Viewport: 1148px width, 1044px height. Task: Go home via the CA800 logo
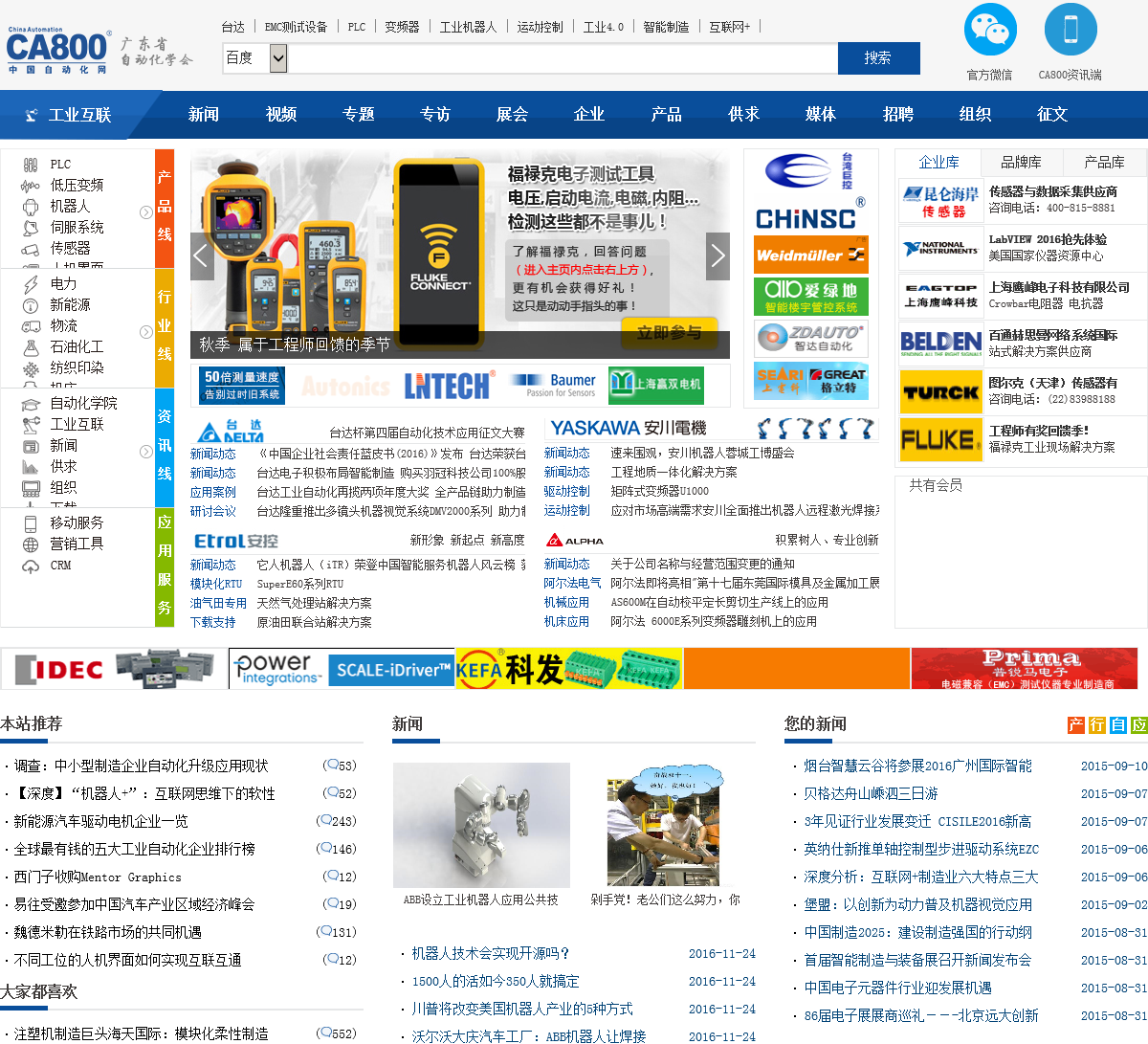(57, 51)
